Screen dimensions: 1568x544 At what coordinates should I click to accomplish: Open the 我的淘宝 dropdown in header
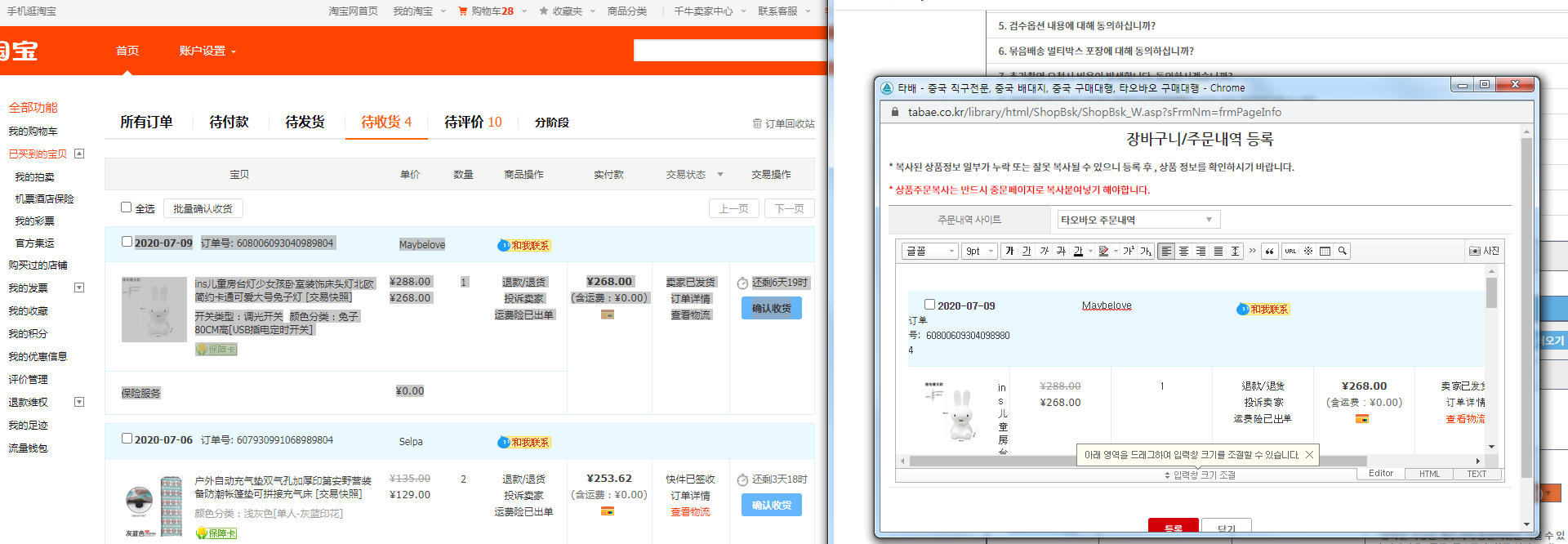tap(419, 11)
